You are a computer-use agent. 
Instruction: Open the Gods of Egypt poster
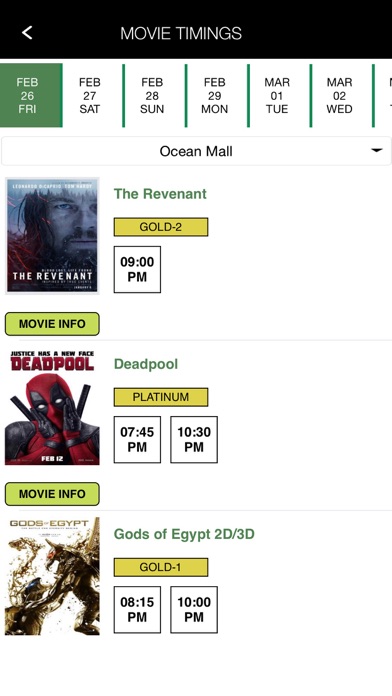pyautogui.click(x=52, y=576)
